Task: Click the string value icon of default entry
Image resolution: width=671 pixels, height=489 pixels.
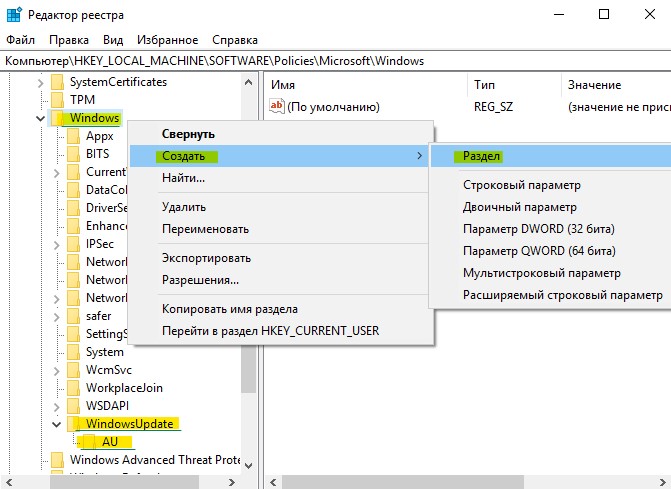Action: tap(276, 106)
